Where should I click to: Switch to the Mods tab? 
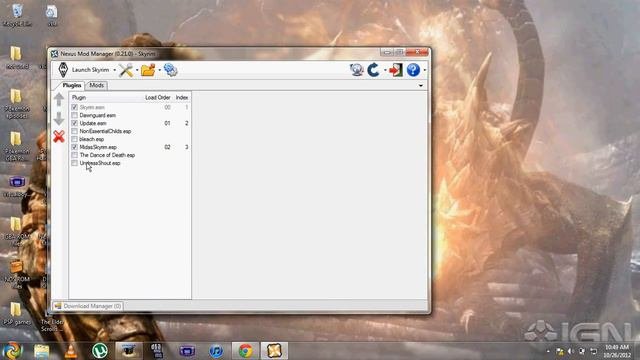pos(97,85)
